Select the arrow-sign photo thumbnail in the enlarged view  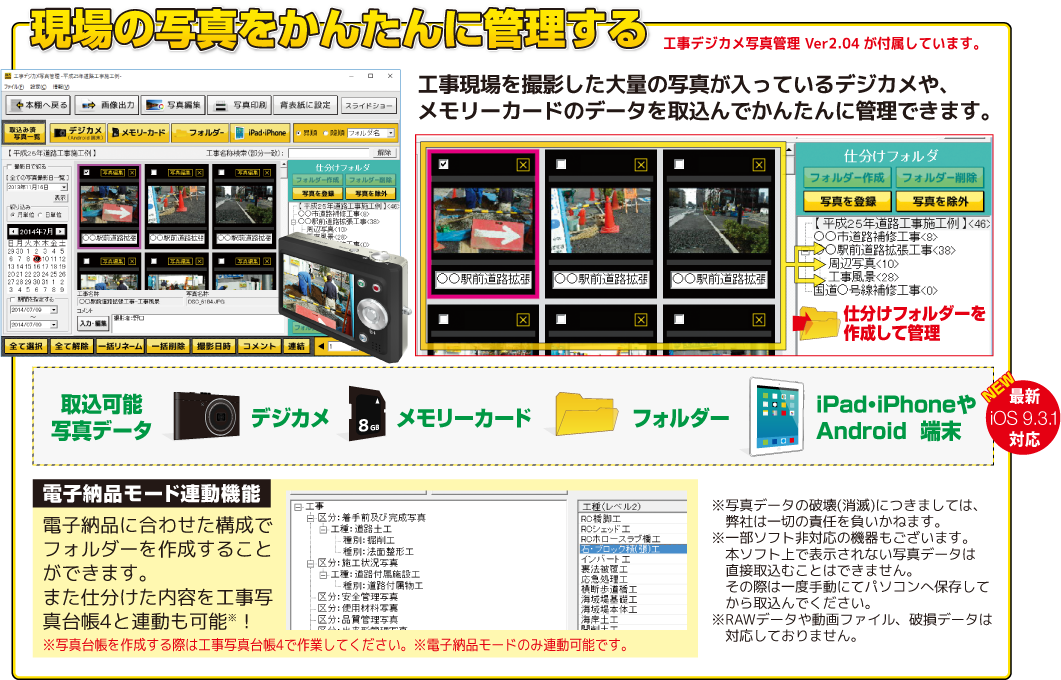coord(482,224)
